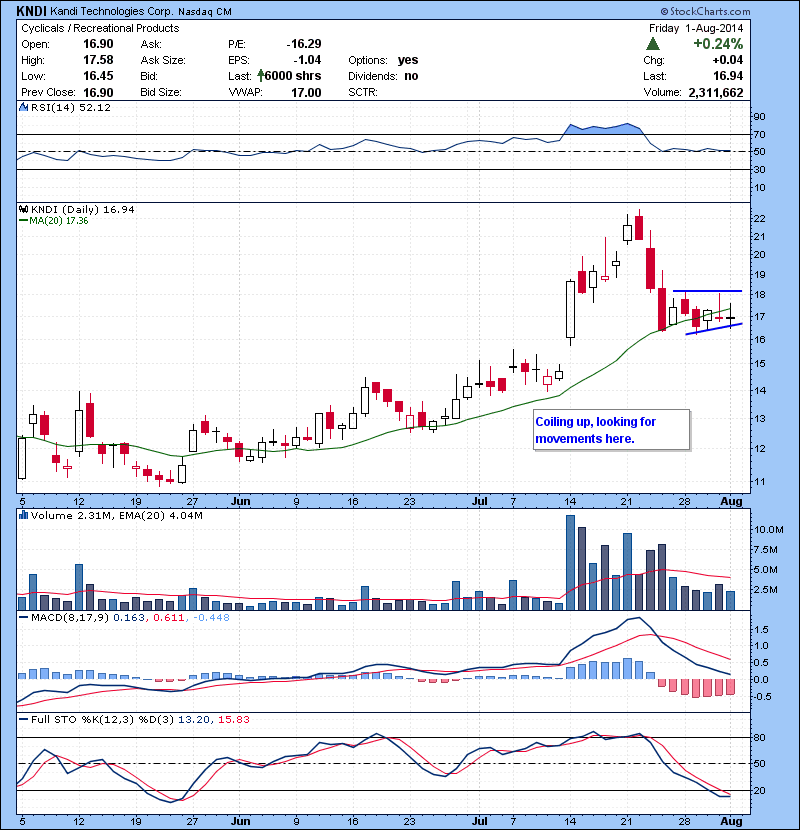The image size is (800, 830).
Task: Click the upper blue resistance line near 18
Action: point(707,291)
